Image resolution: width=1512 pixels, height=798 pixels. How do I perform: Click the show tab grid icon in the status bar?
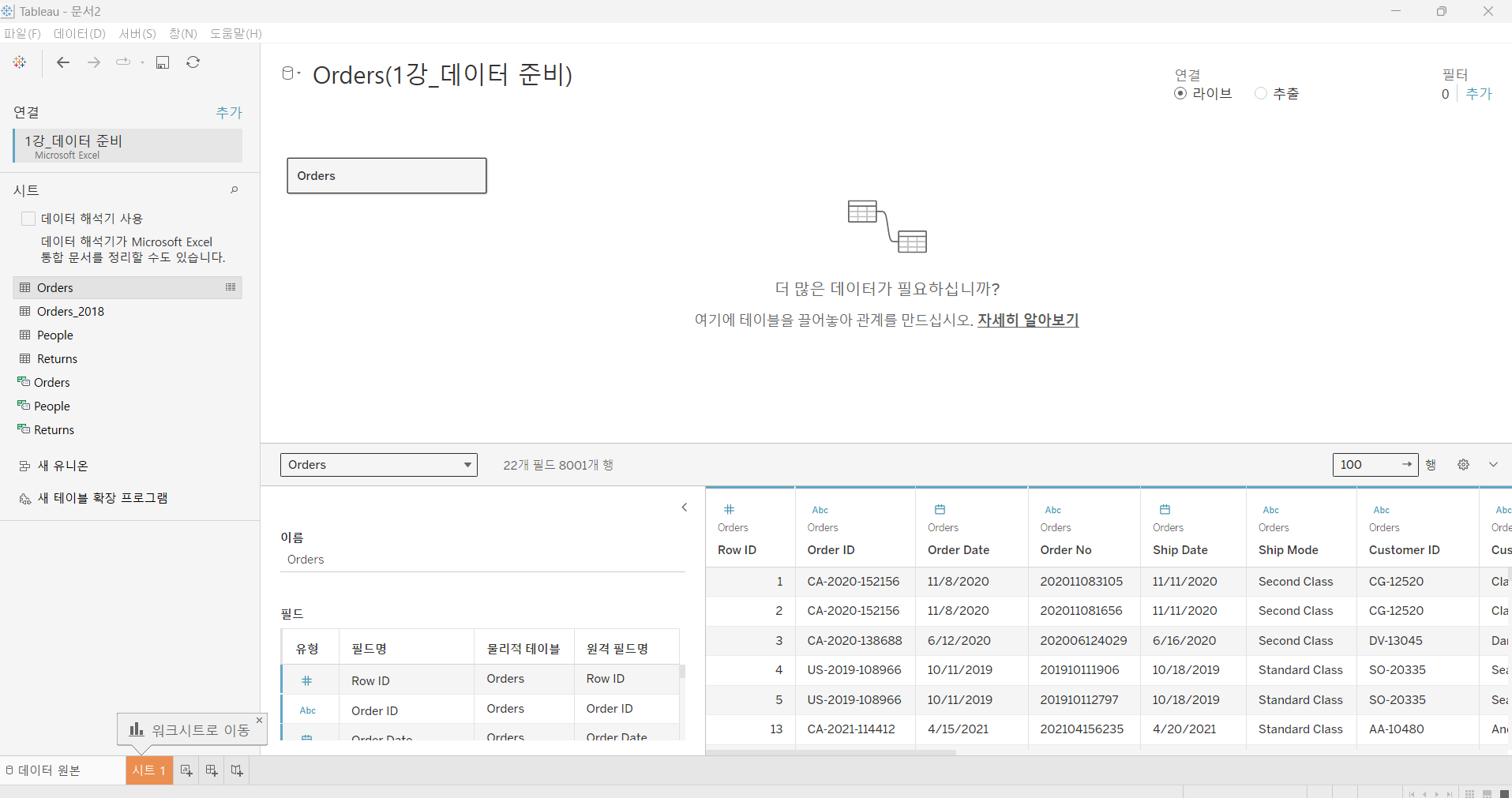point(1469,793)
